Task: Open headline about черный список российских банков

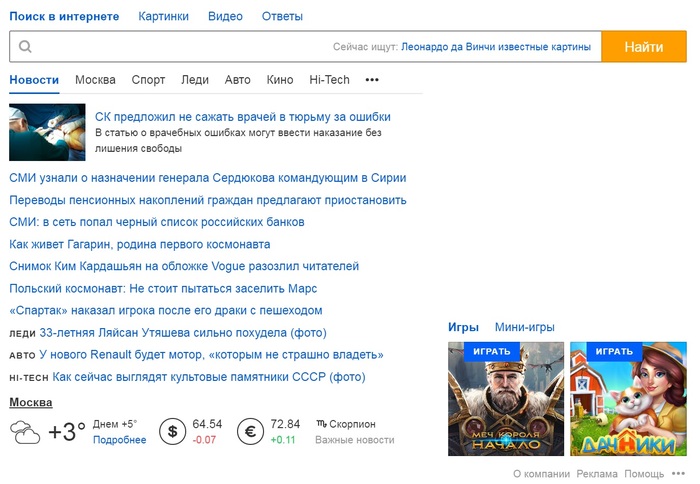Action: click(157, 222)
